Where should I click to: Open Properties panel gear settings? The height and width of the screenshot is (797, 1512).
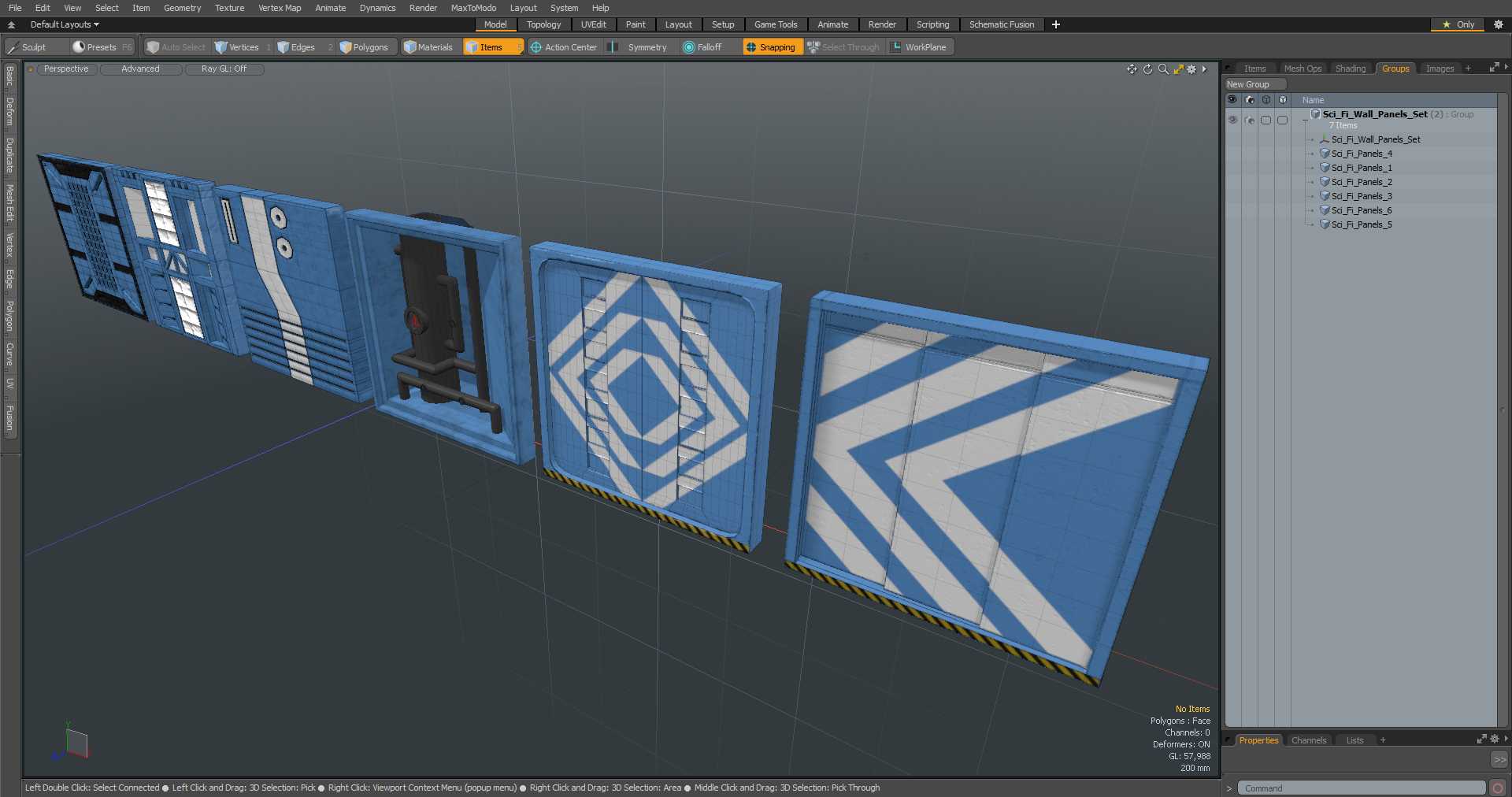click(1495, 739)
